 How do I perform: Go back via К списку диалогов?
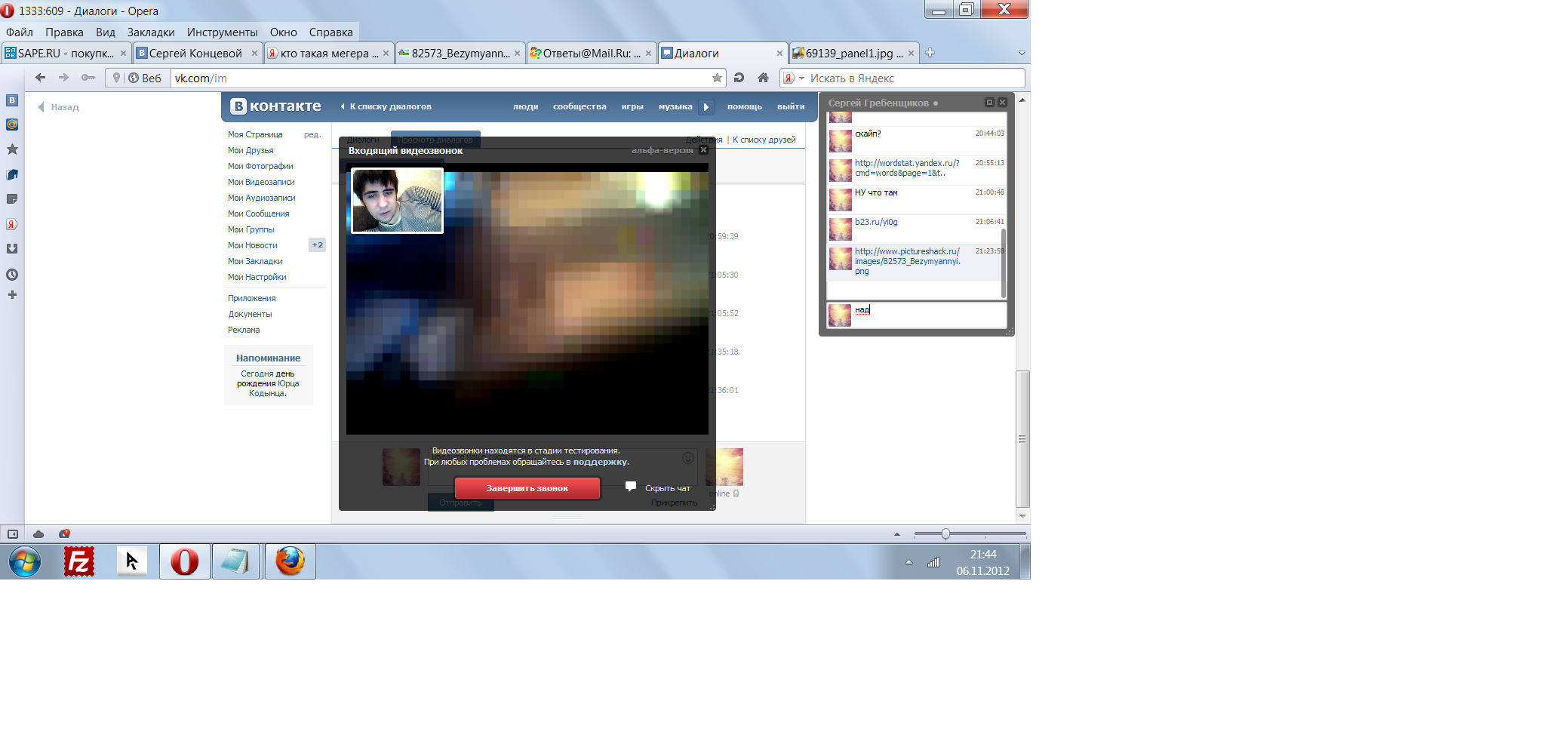[386, 106]
